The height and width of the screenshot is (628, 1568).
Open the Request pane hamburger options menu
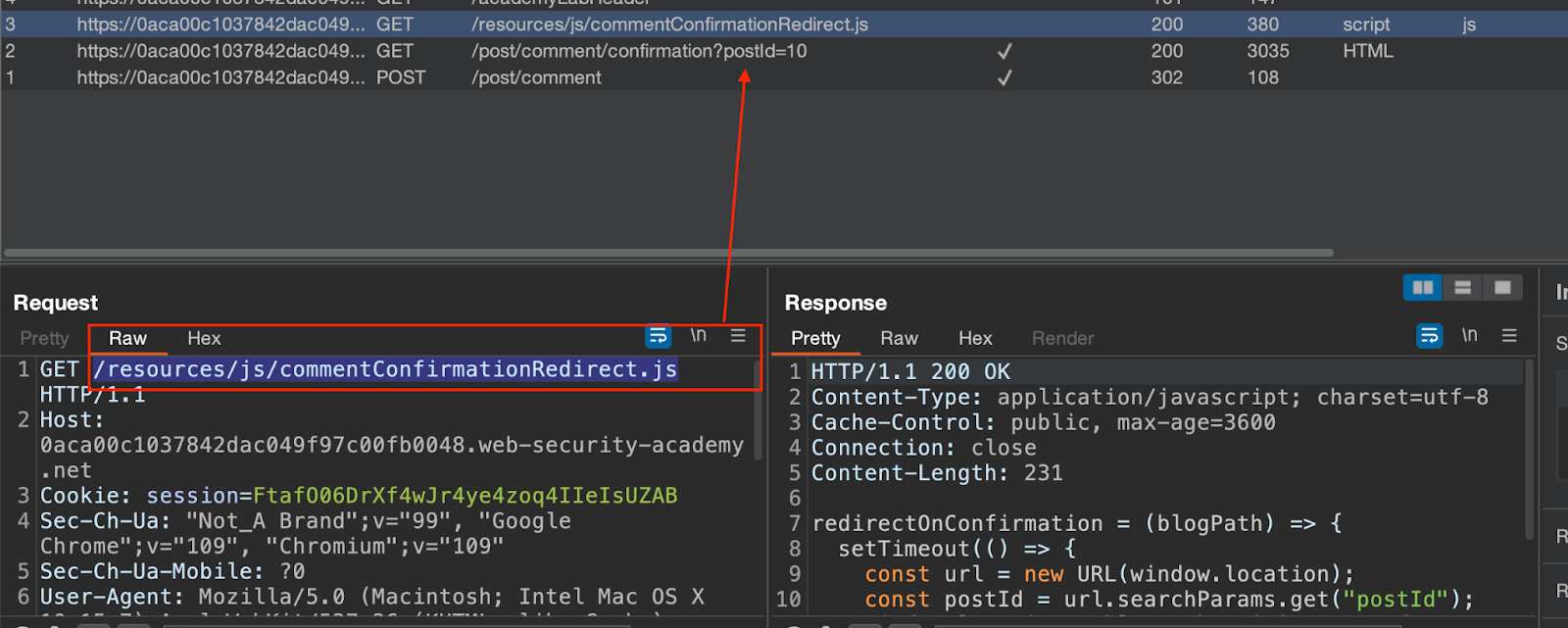pos(738,335)
